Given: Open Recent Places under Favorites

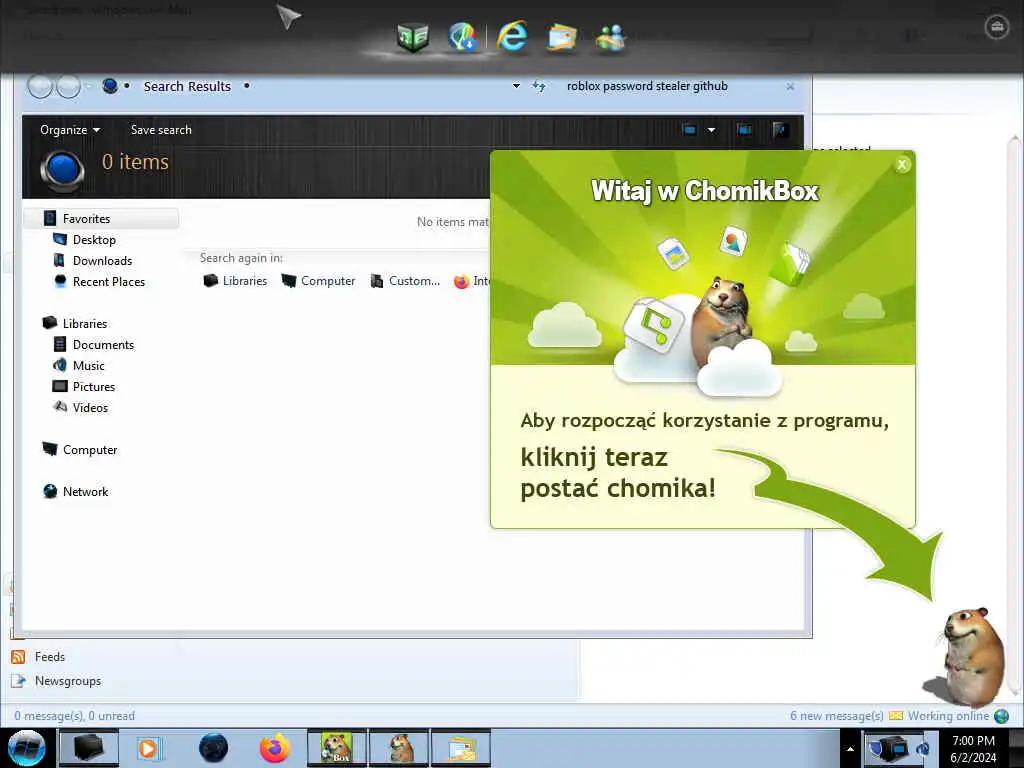Looking at the screenshot, I should coord(108,281).
